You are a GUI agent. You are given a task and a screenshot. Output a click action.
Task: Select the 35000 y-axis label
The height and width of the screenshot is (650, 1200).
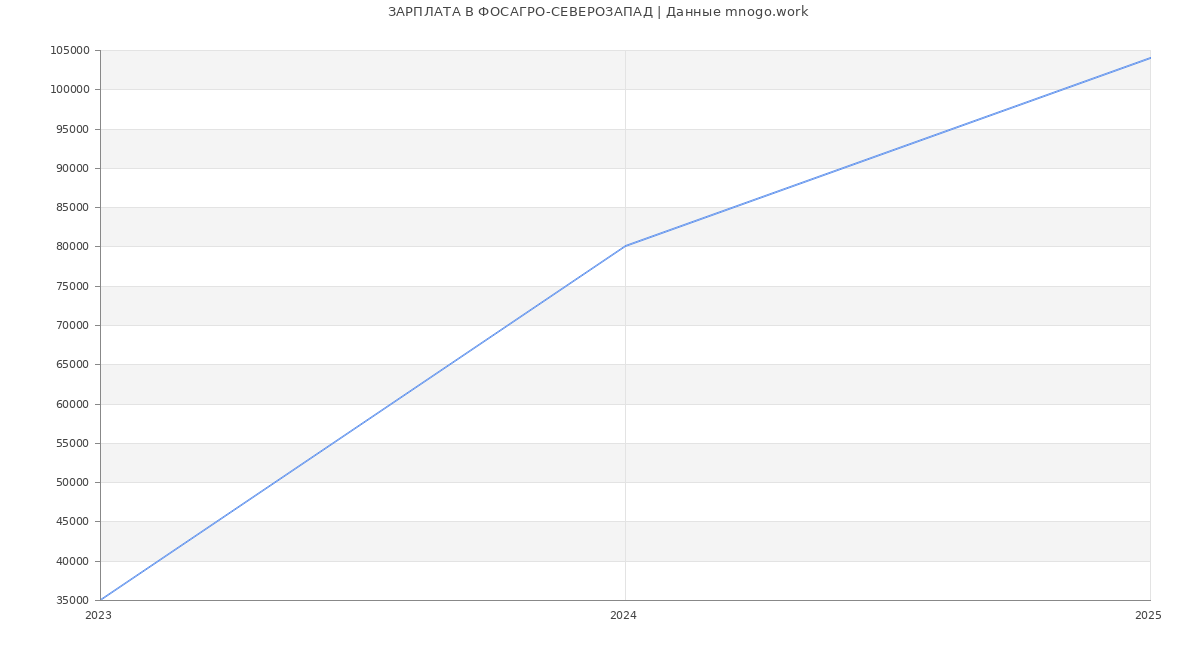[72, 600]
